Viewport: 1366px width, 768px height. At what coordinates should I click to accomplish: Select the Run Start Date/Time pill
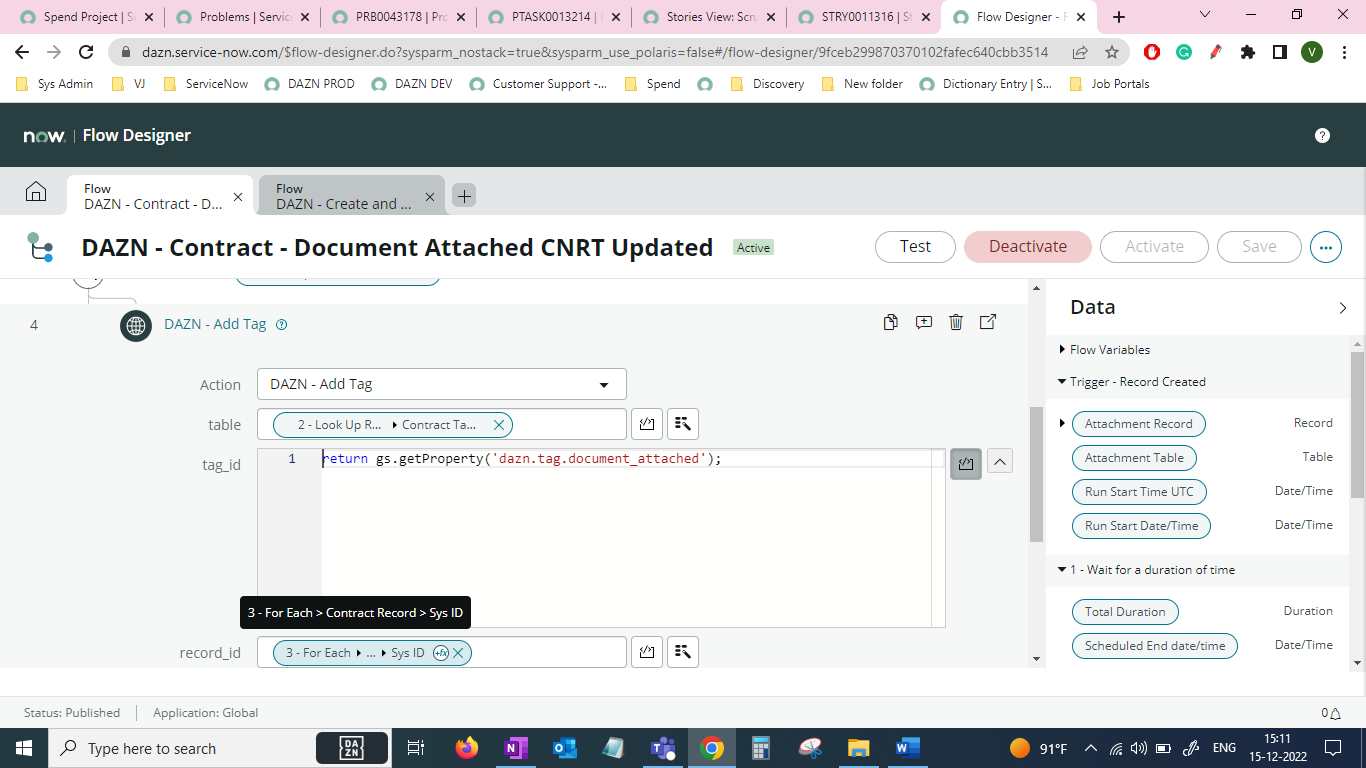point(1141,525)
